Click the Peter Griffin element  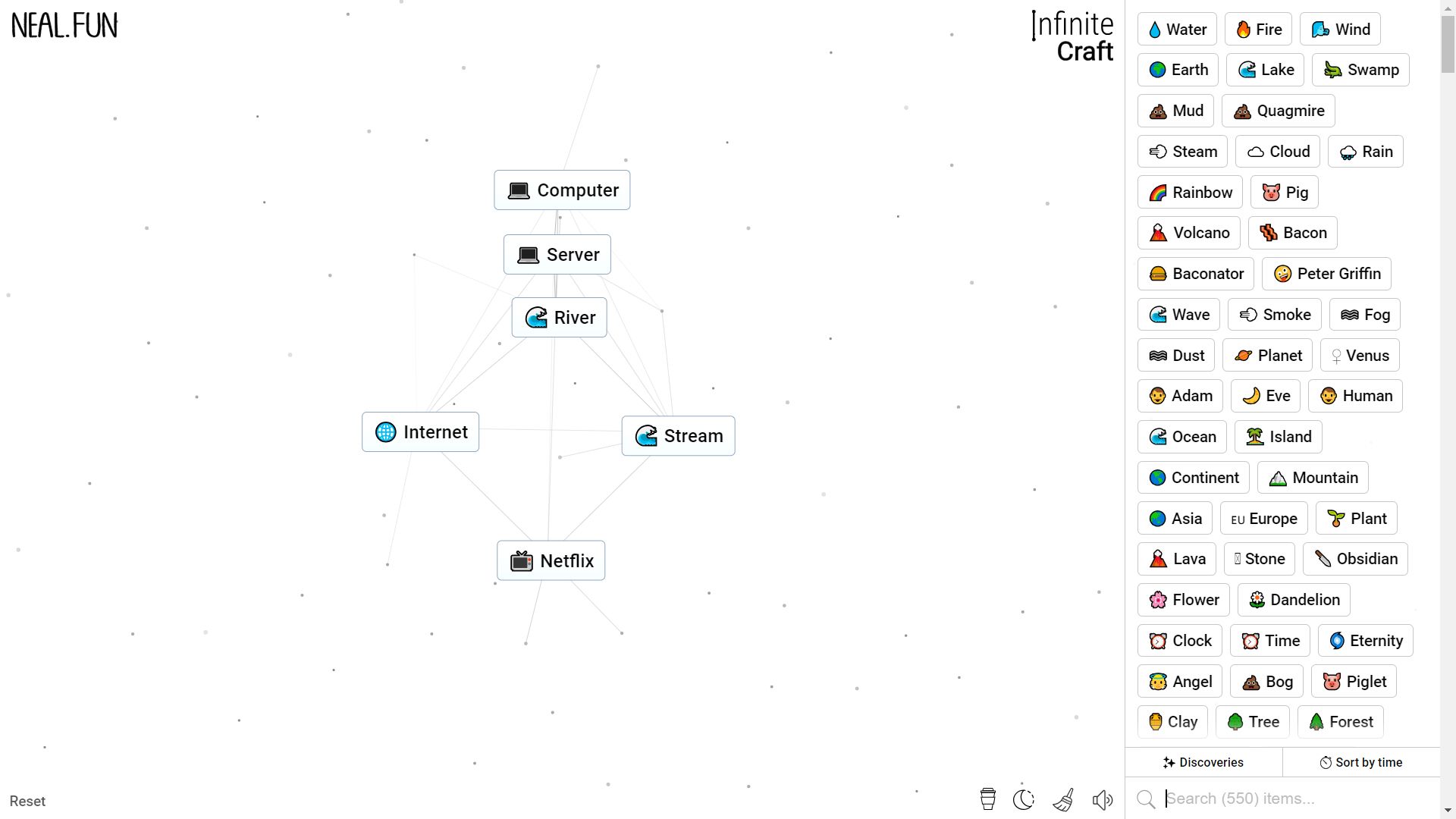point(1327,273)
